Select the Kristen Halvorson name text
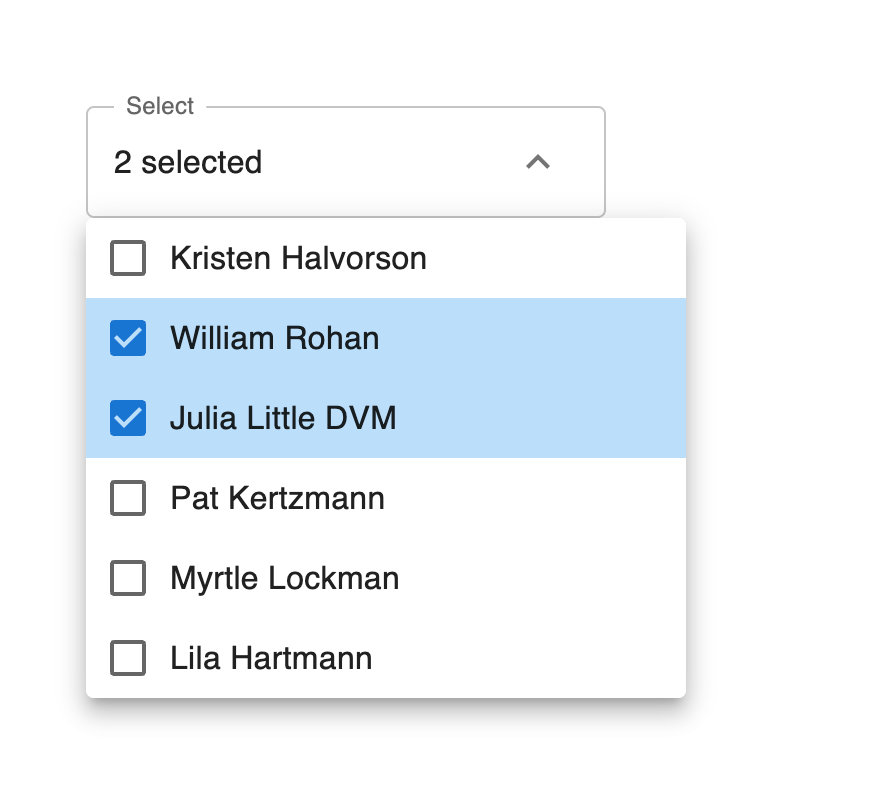The width and height of the screenshot is (880, 790). (x=298, y=258)
